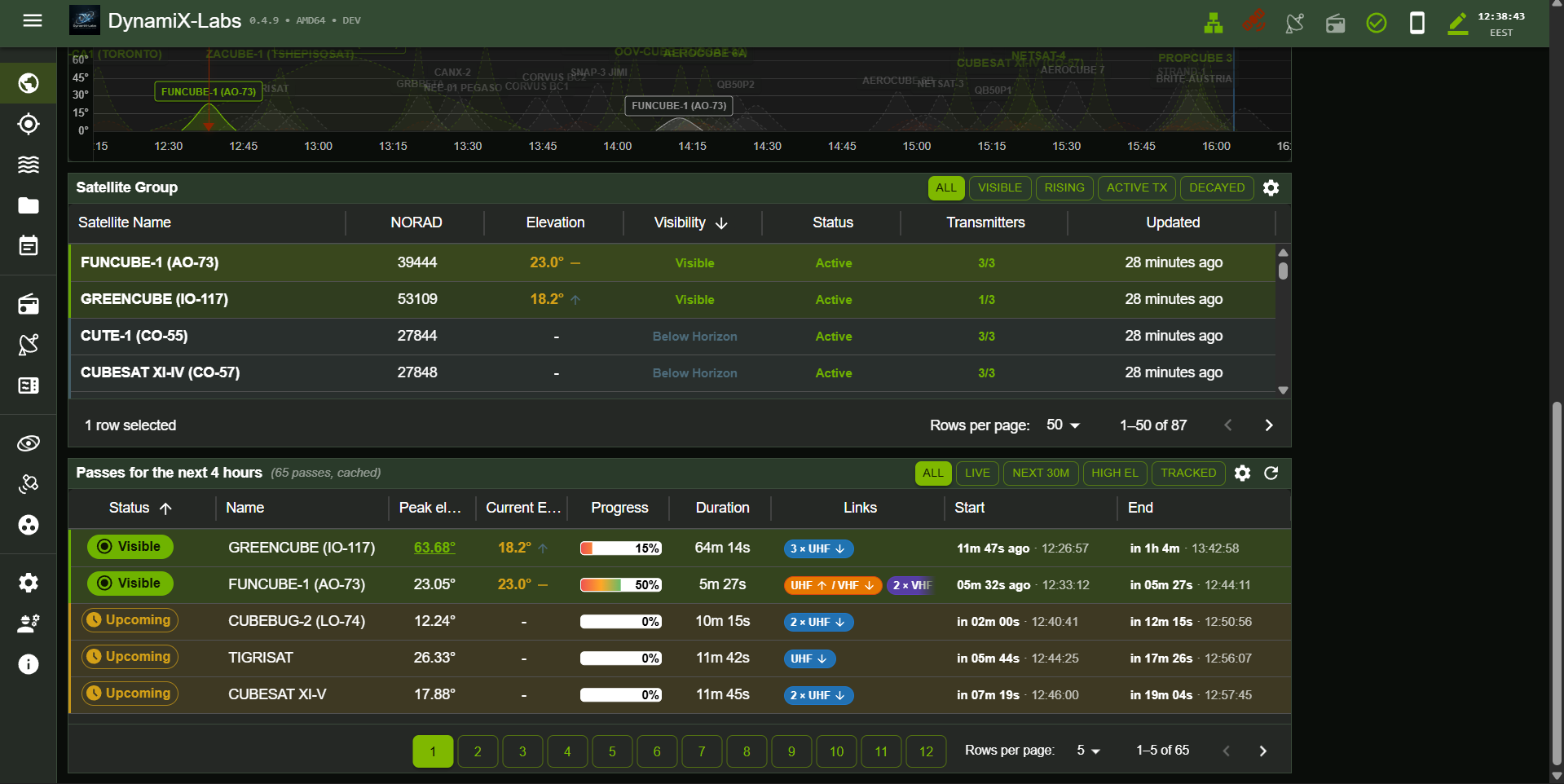The image size is (1564, 784).
Task: Open the satellite signal icon in sidebar
Action: (29, 484)
